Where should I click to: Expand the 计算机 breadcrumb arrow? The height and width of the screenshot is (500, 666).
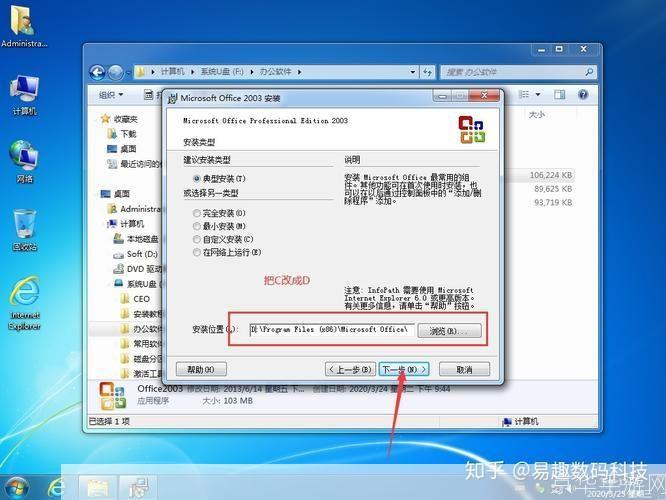pyautogui.click(x=192, y=72)
